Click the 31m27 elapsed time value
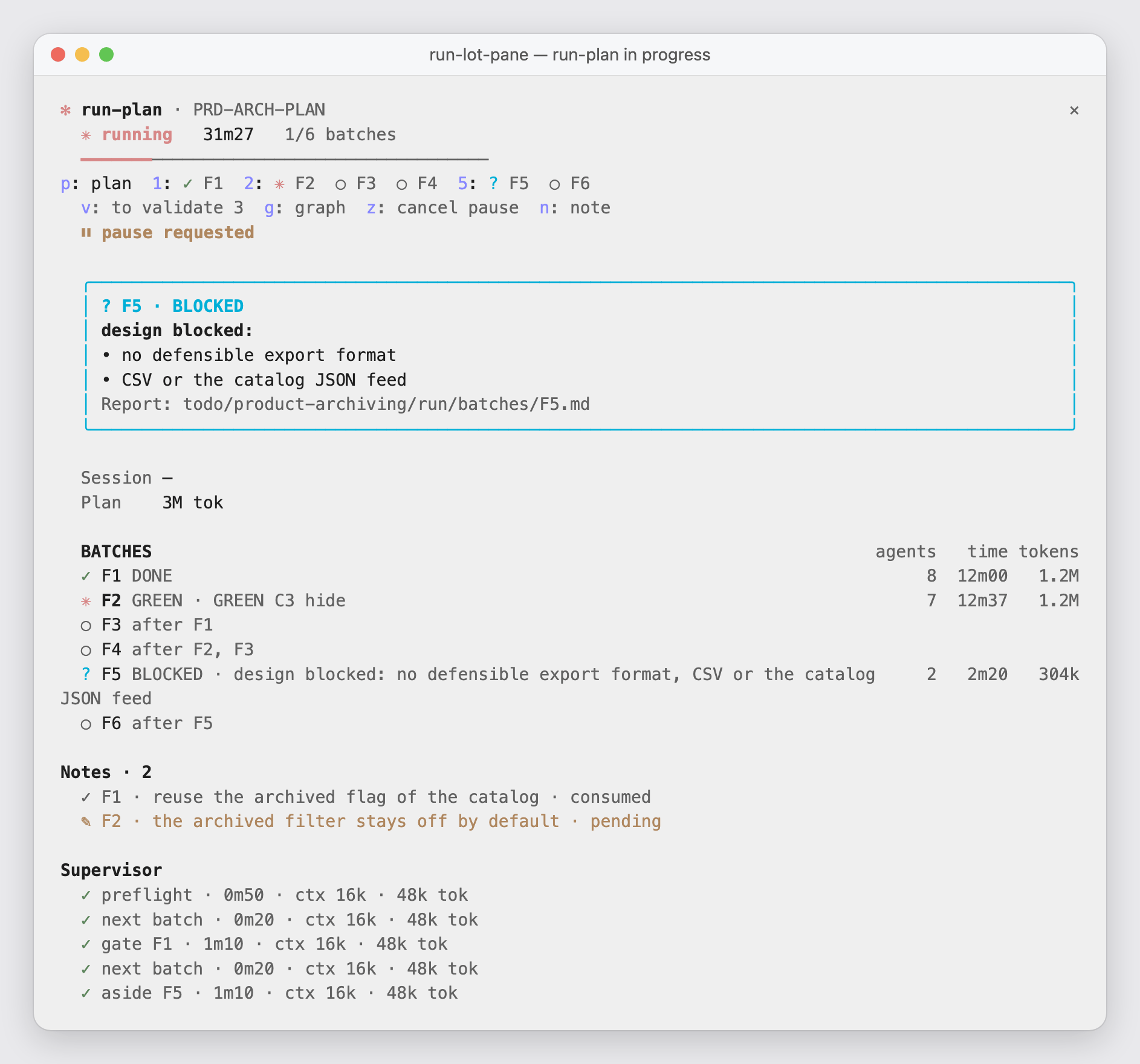The image size is (1140, 1064). pyautogui.click(x=228, y=135)
